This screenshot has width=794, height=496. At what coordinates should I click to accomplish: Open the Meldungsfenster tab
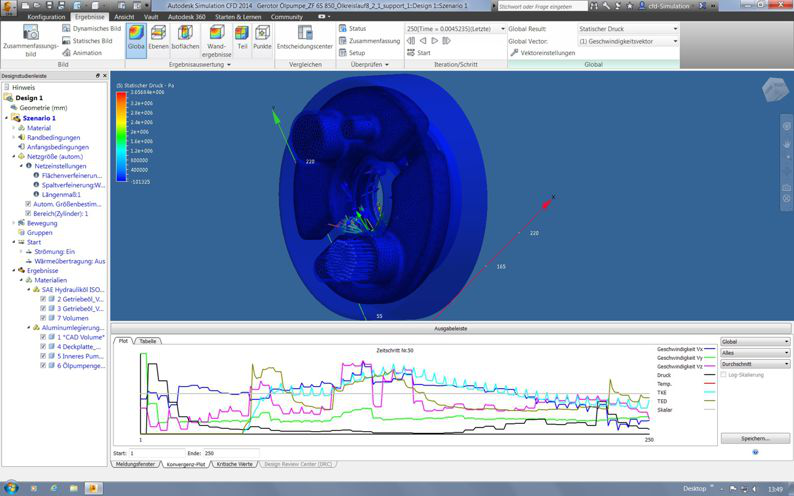click(135, 464)
